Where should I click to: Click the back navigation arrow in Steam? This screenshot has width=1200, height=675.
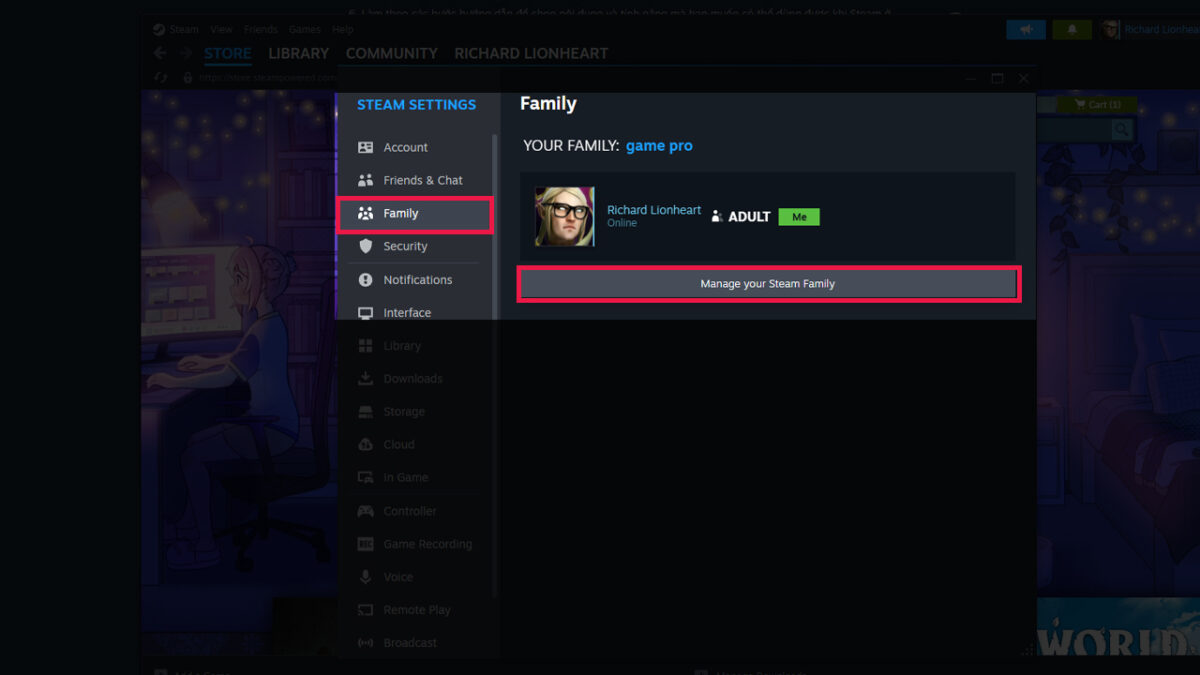pos(160,54)
